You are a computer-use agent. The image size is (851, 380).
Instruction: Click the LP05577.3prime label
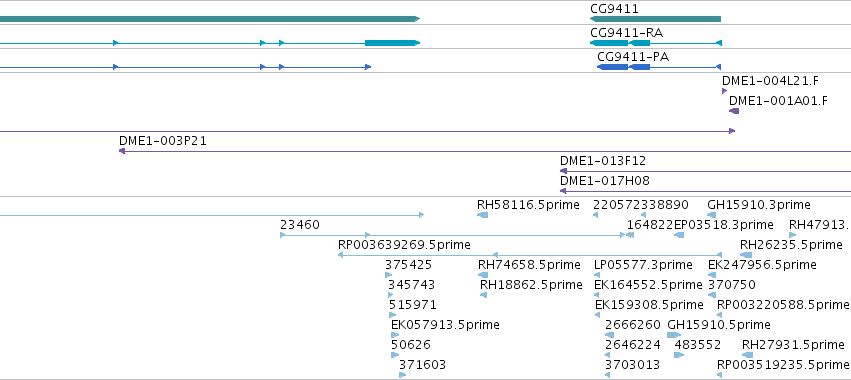click(643, 264)
